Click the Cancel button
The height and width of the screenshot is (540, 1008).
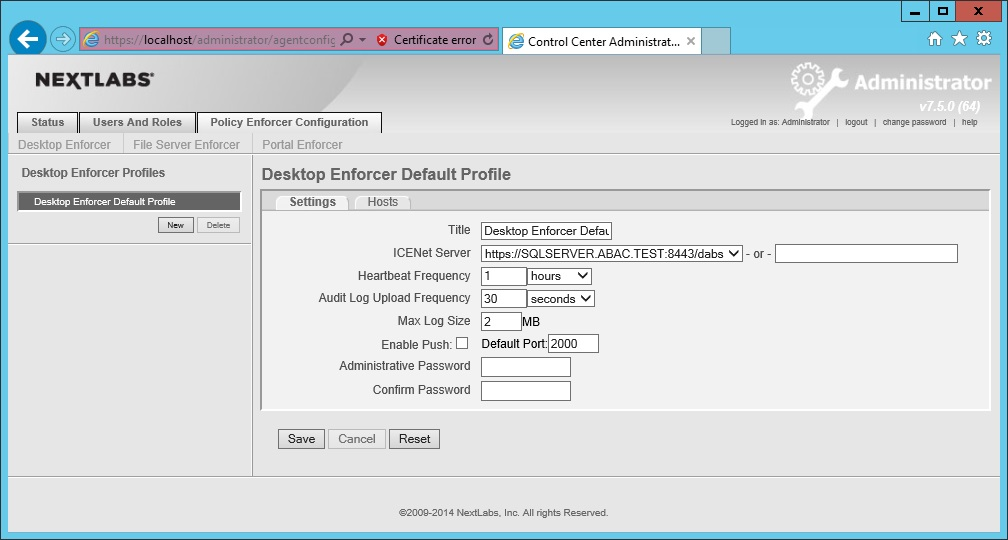[x=357, y=439]
